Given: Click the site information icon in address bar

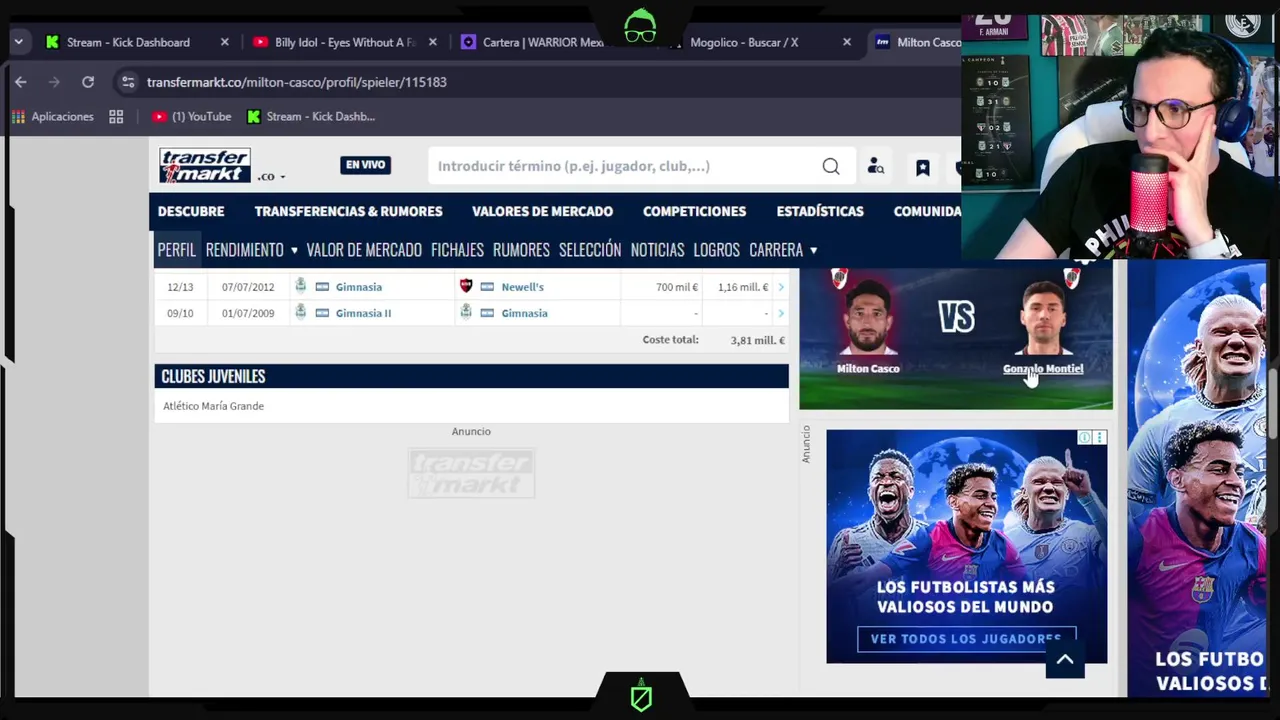Looking at the screenshot, I should point(127,82).
